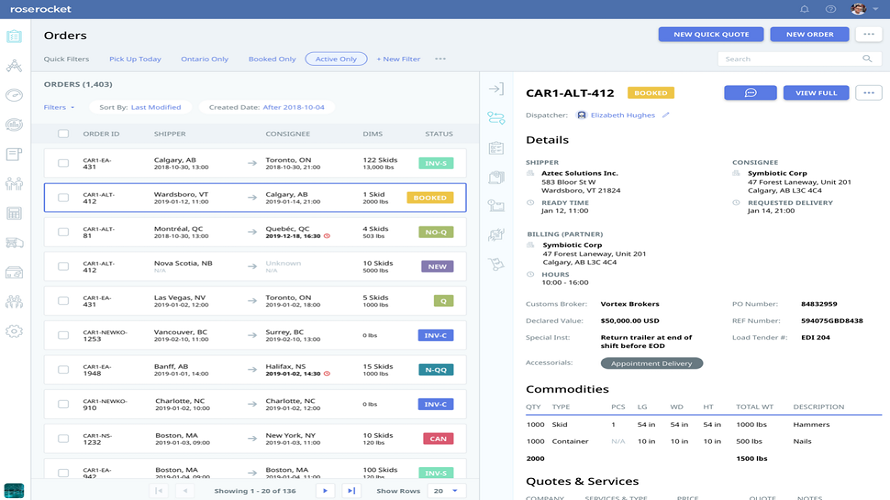Check the box for CAR1-EA-431 Calgary order
The image size is (890, 500).
(x=64, y=163)
